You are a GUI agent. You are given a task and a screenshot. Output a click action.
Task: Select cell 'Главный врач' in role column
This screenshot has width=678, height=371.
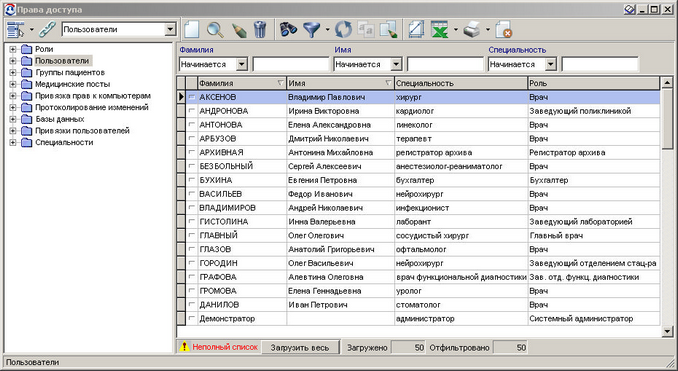594,236
